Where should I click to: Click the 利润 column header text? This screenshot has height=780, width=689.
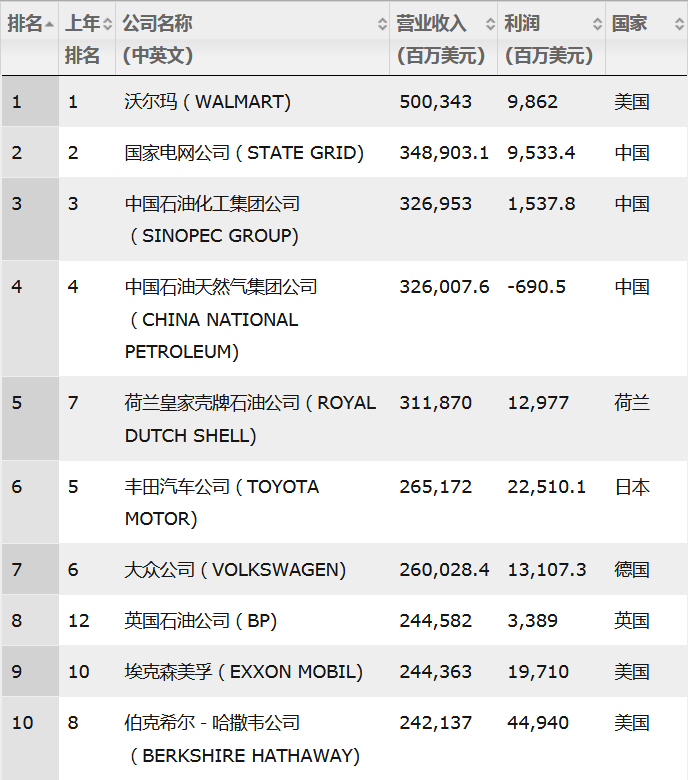[x=523, y=24]
